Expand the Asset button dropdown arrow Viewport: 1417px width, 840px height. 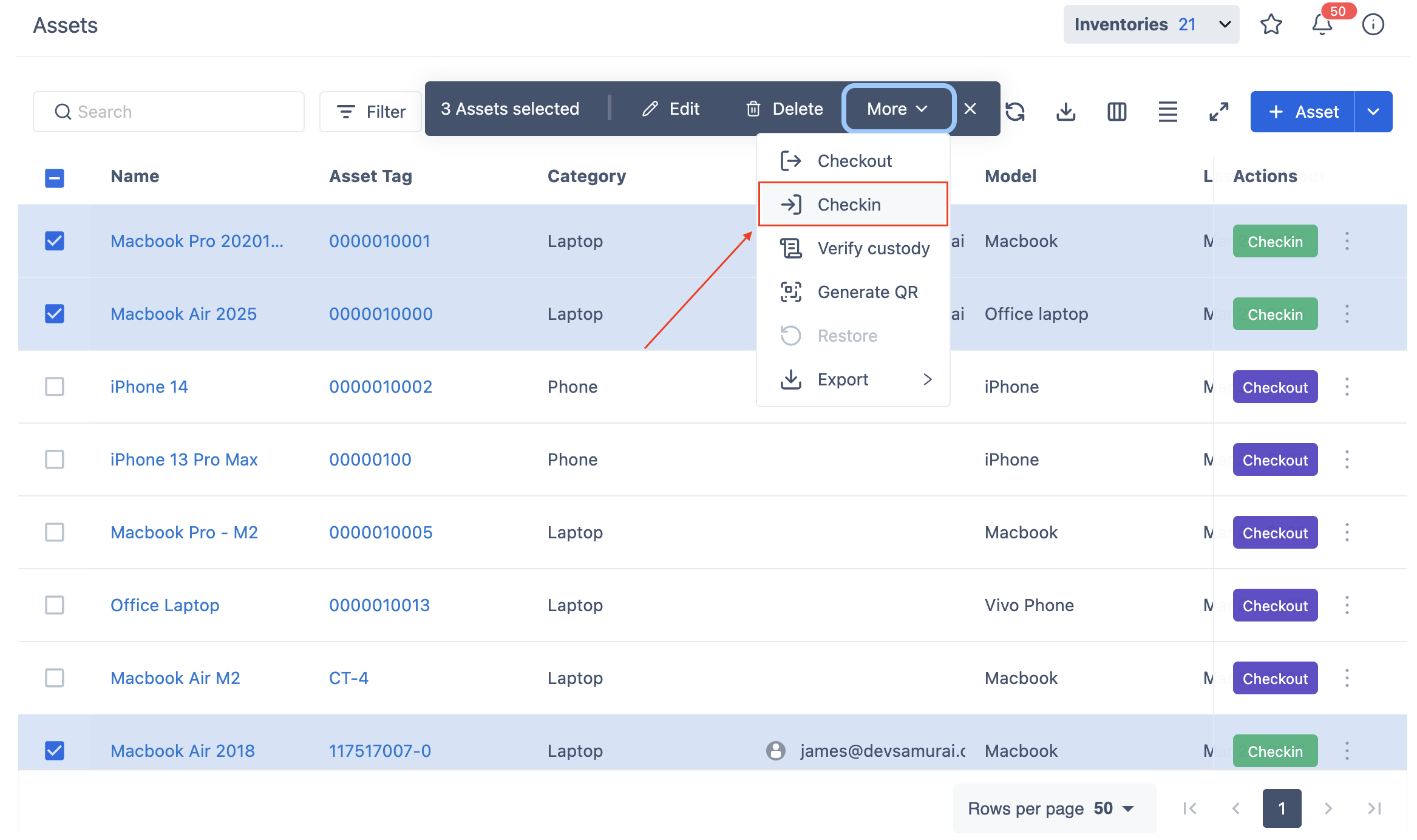[x=1373, y=112]
